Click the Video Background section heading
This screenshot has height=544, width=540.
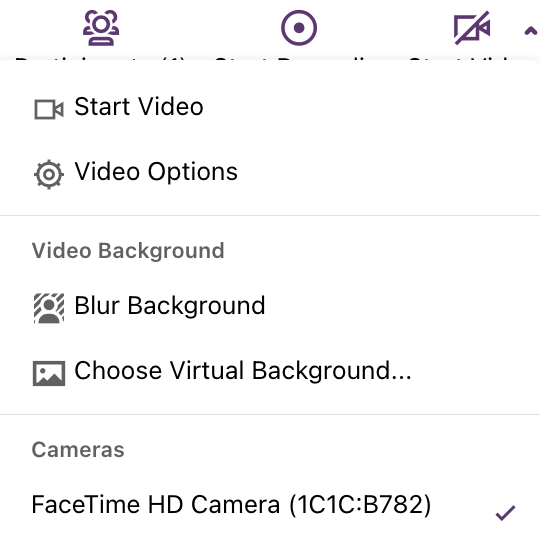128,251
